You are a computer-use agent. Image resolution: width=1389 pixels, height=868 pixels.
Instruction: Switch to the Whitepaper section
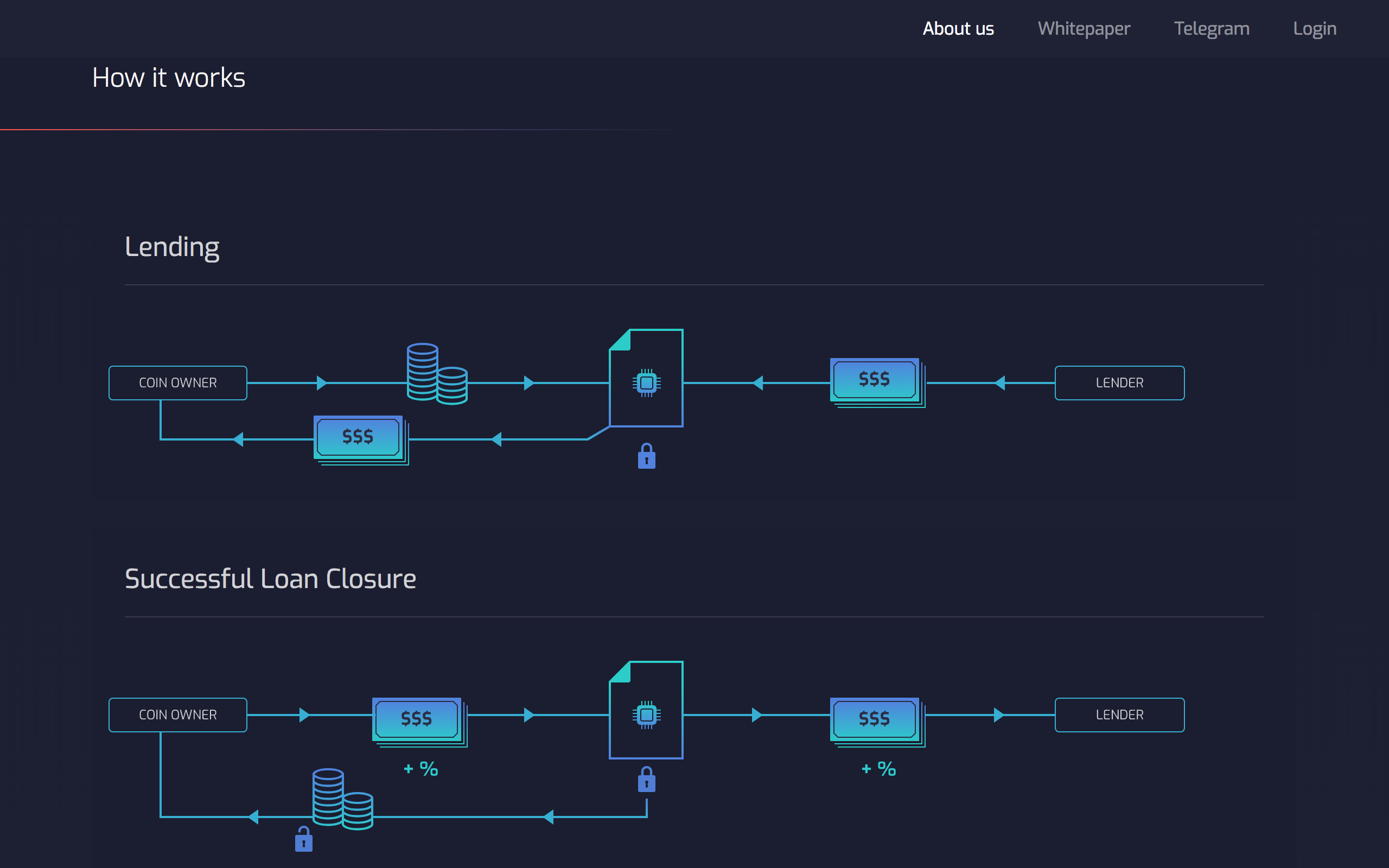click(x=1084, y=28)
